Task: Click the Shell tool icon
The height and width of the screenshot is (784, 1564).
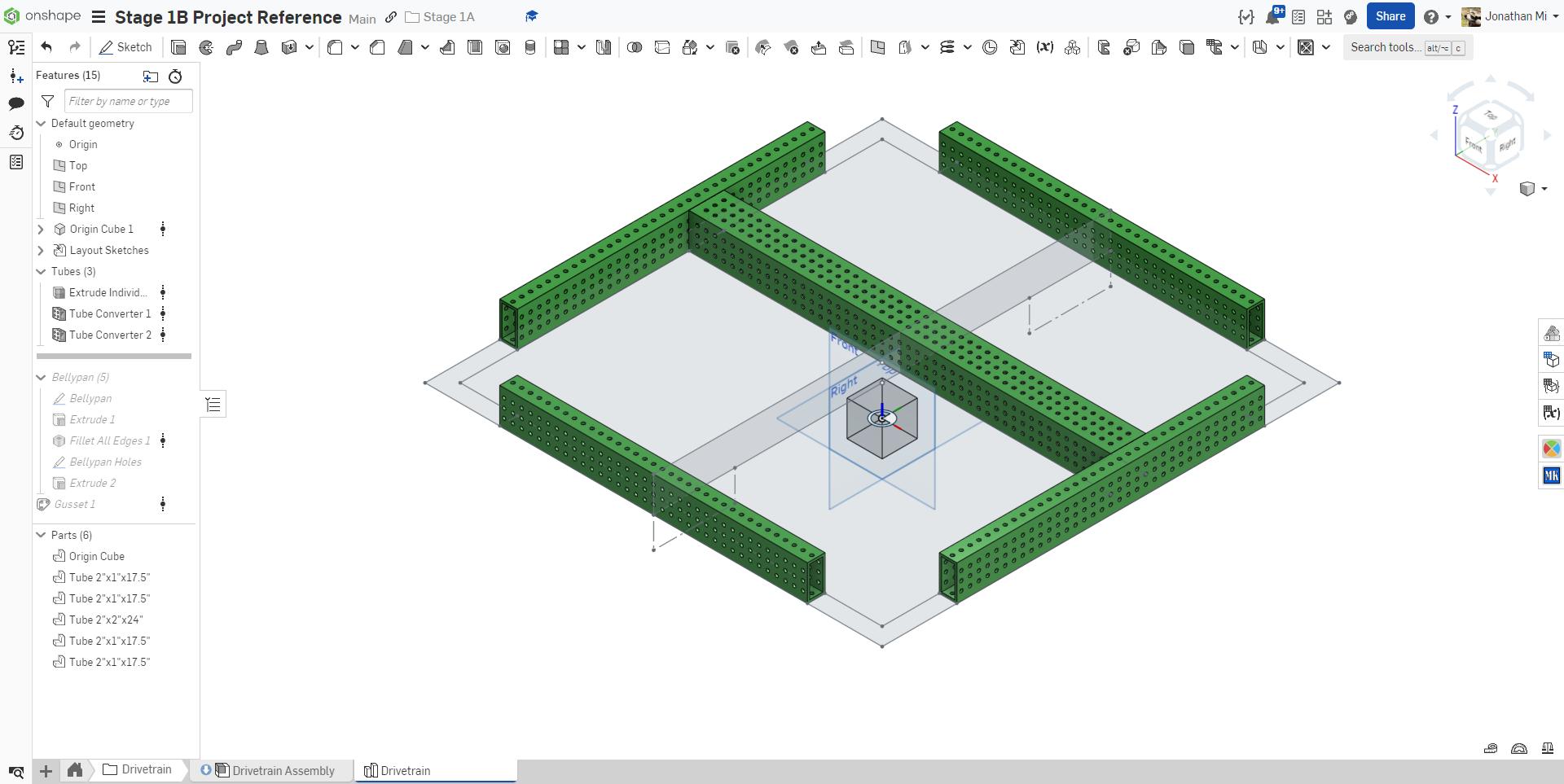Action: 475,47
